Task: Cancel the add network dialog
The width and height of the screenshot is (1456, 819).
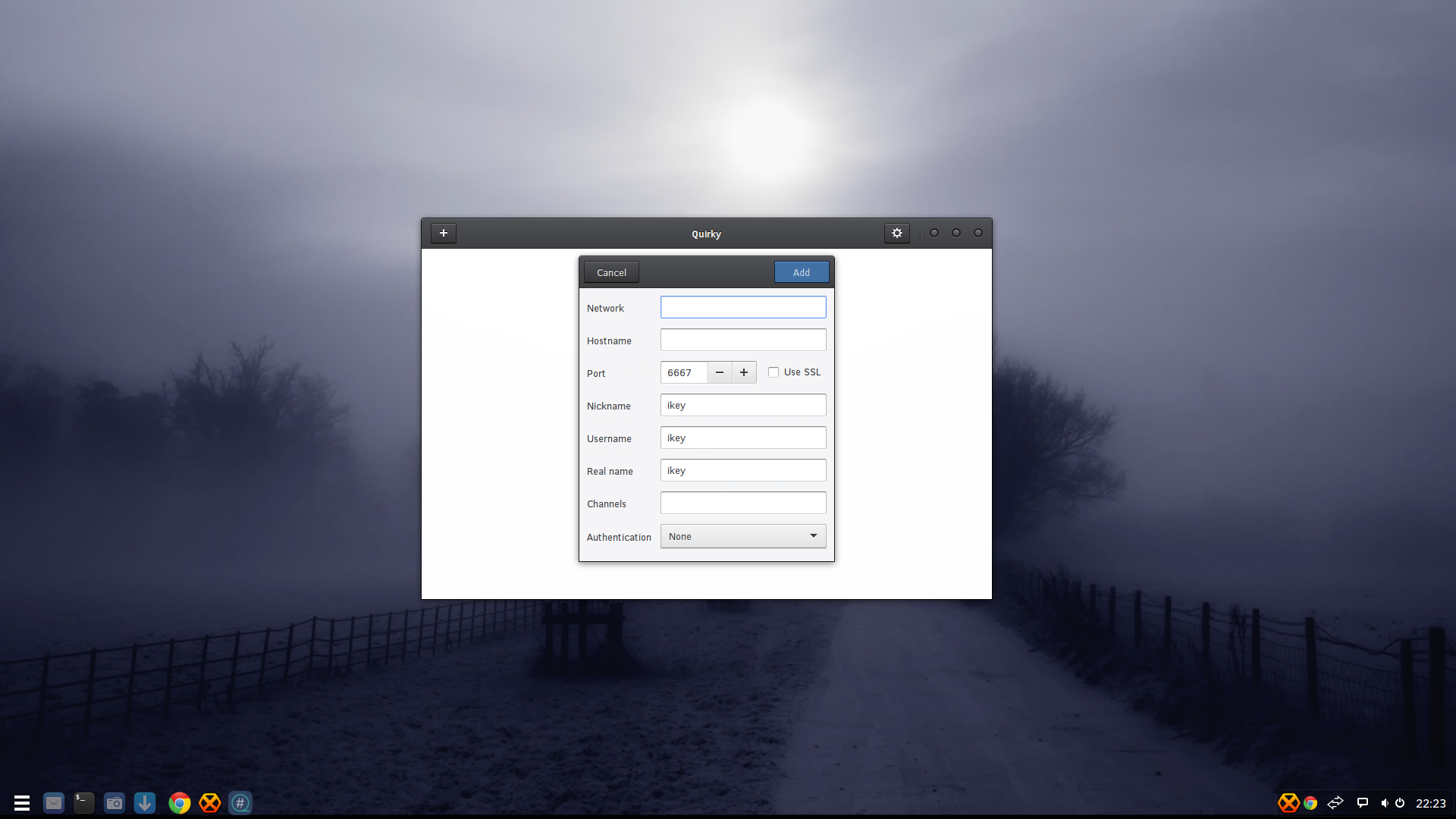Action: pos(611,272)
